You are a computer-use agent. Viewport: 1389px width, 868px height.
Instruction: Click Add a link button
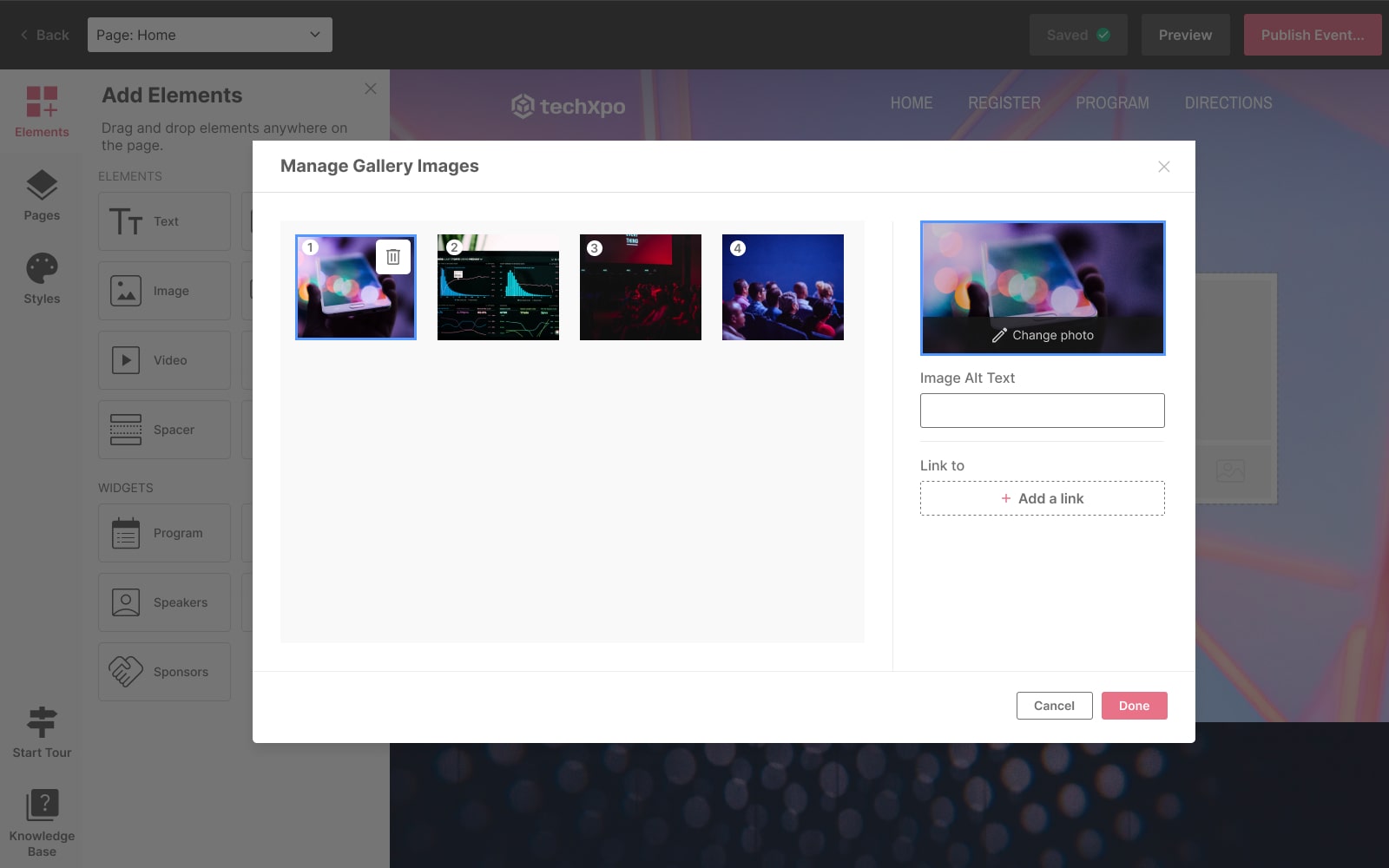[x=1042, y=498]
